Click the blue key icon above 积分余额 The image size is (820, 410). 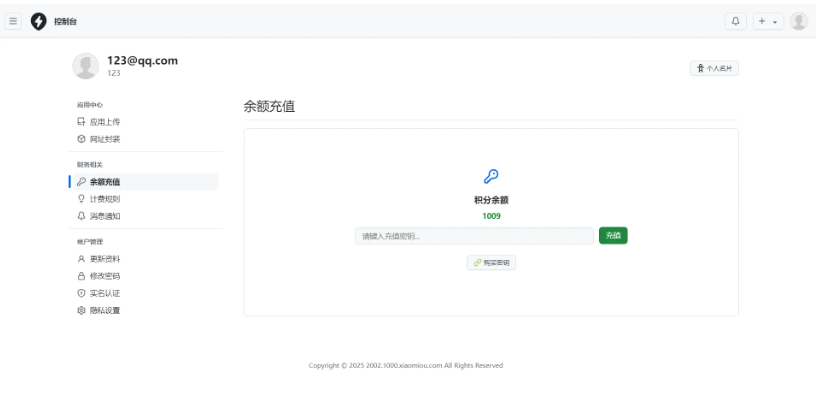point(491,176)
